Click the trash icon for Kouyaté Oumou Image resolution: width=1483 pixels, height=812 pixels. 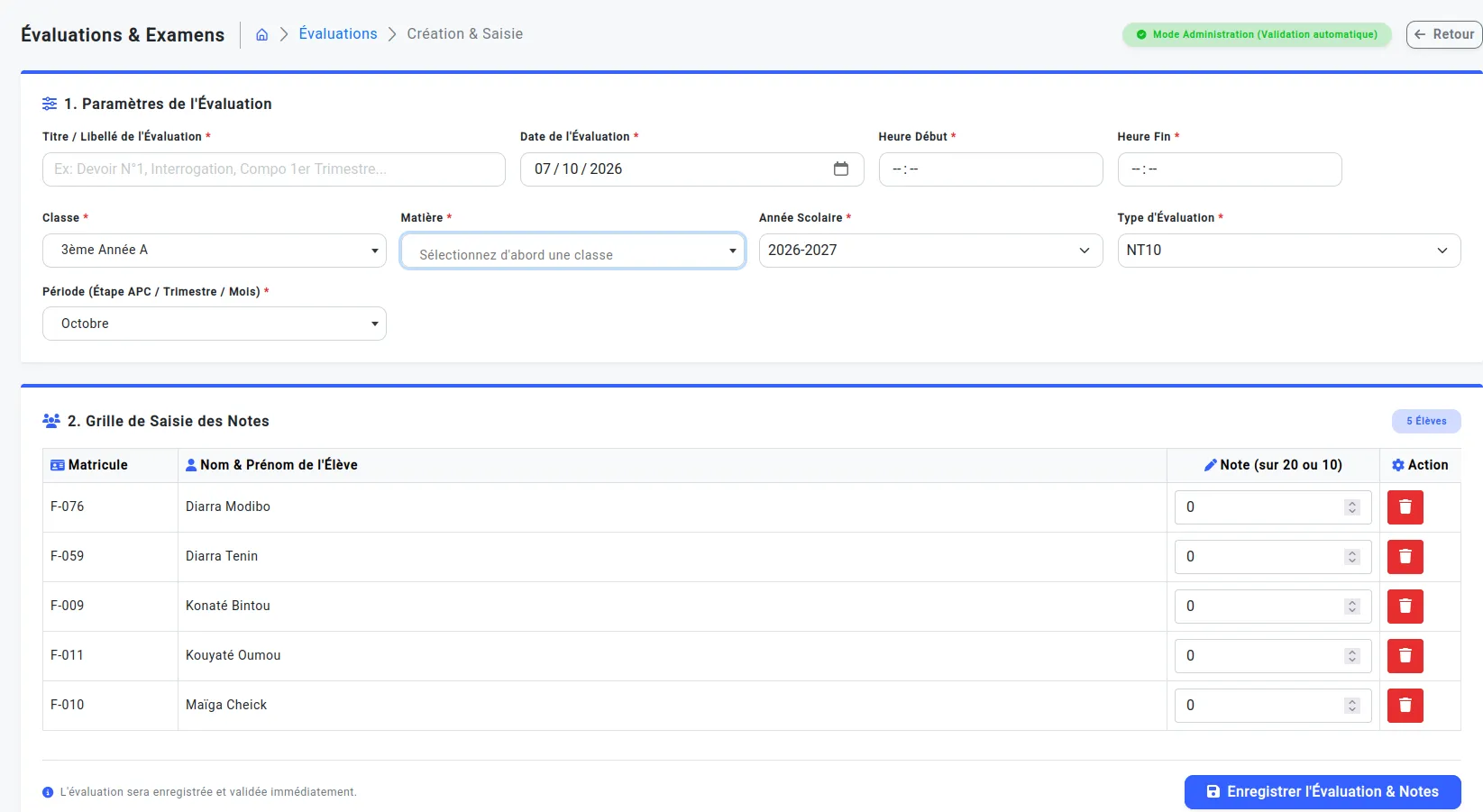(x=1405, y=656)
